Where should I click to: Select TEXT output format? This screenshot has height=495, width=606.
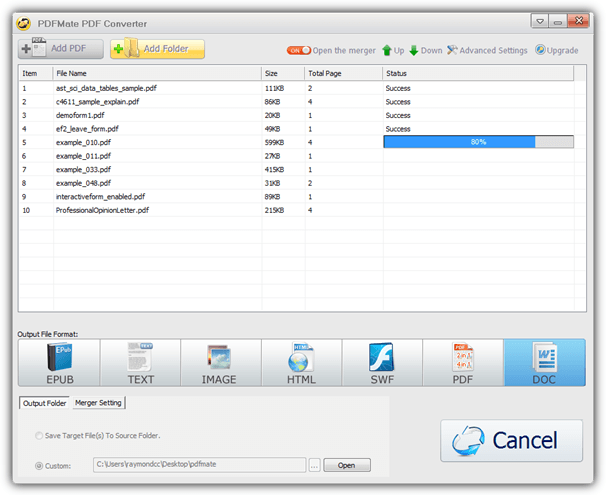[x=140, y=362]
